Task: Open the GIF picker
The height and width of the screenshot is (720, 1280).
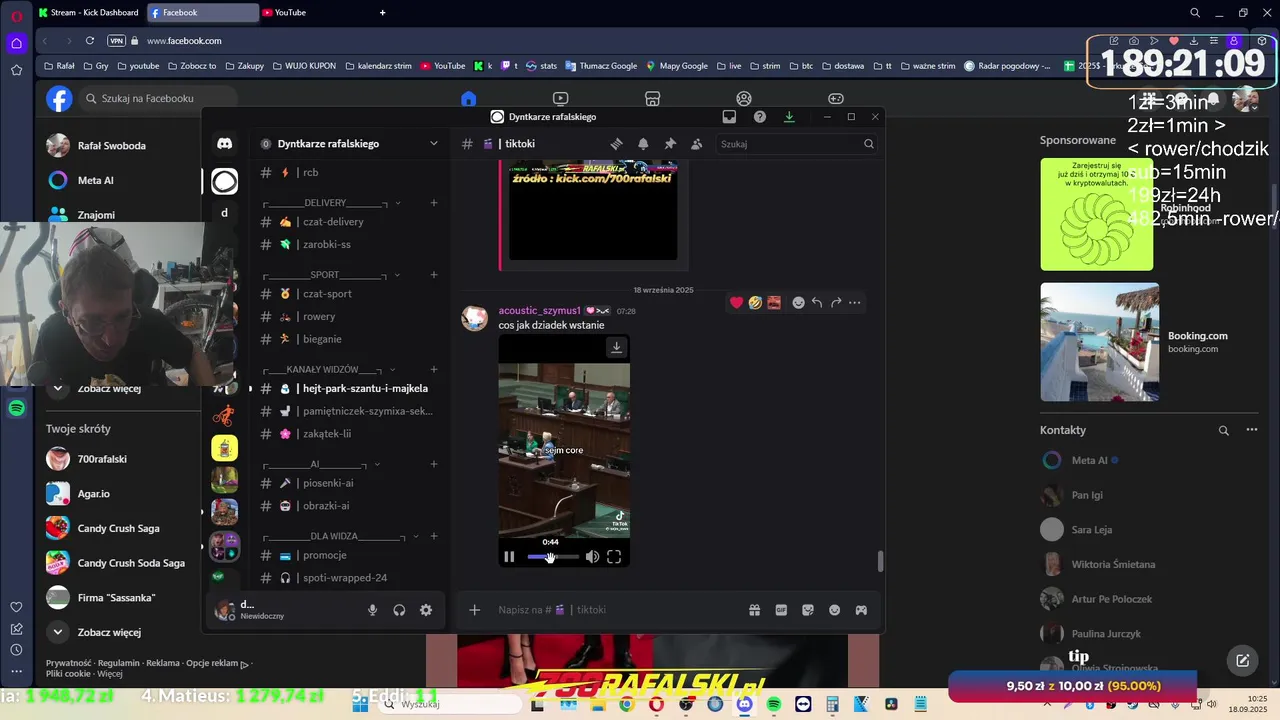Action: click(781, 610)
